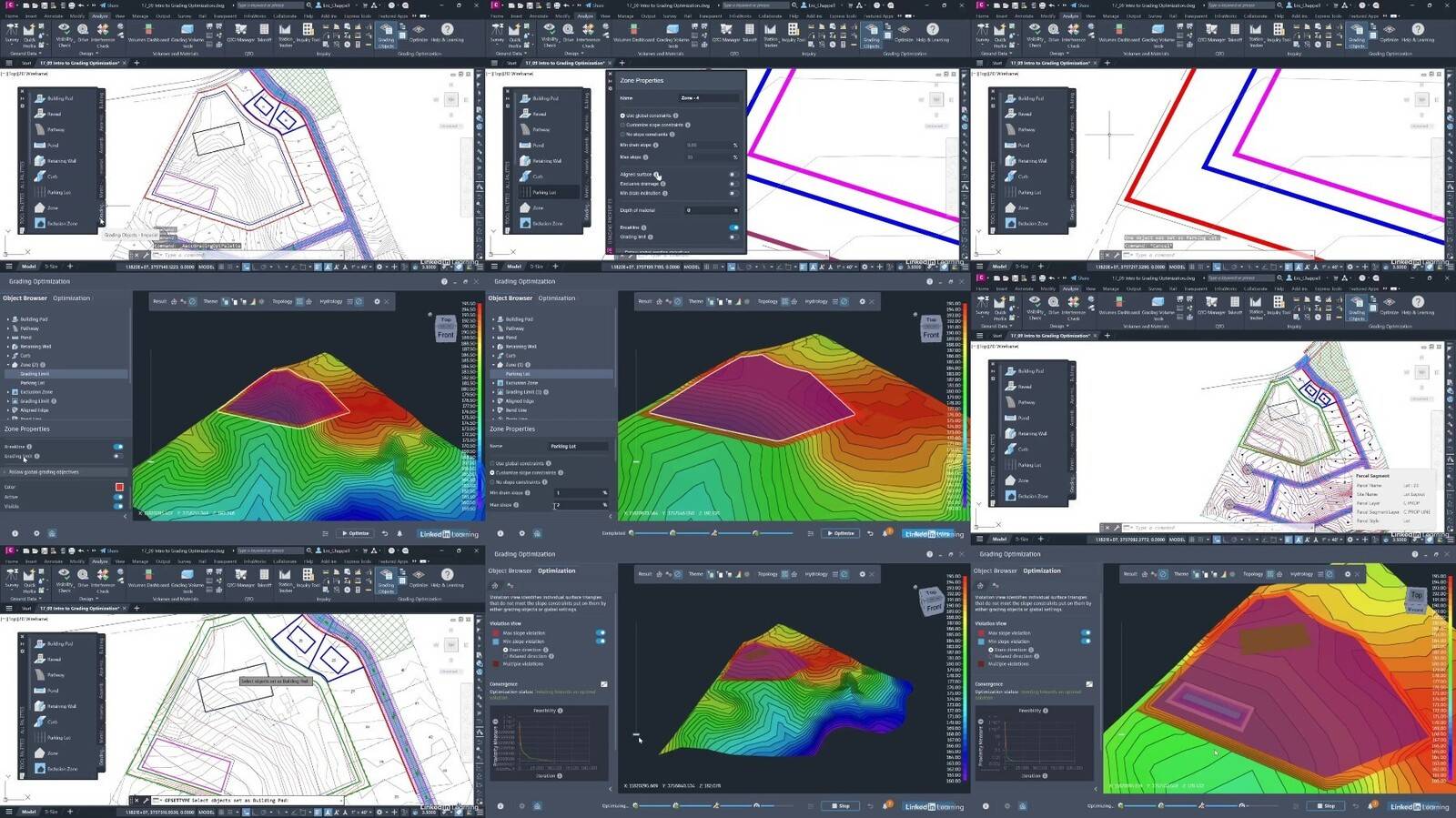Click Stop button in small-model Optimization window
Screen dimensions: 1456x818
coord(839,805)
